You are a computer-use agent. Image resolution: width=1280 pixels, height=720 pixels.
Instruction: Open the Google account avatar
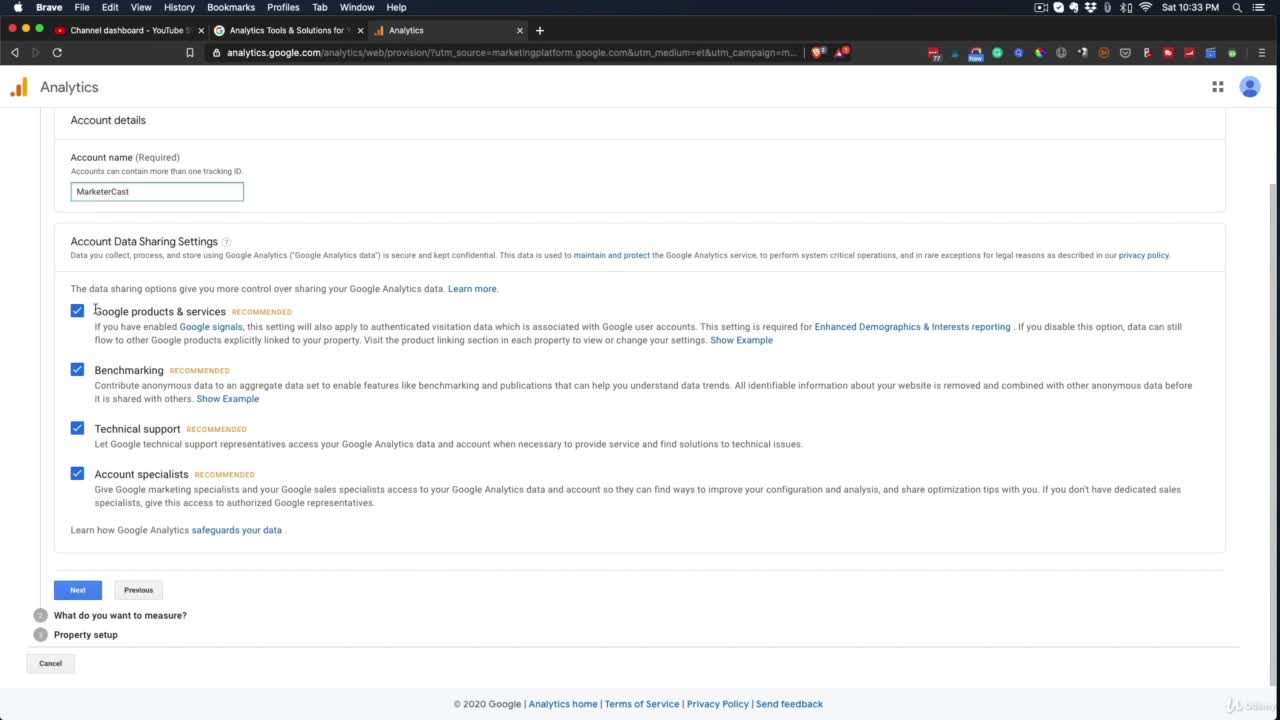[1250, 87]
